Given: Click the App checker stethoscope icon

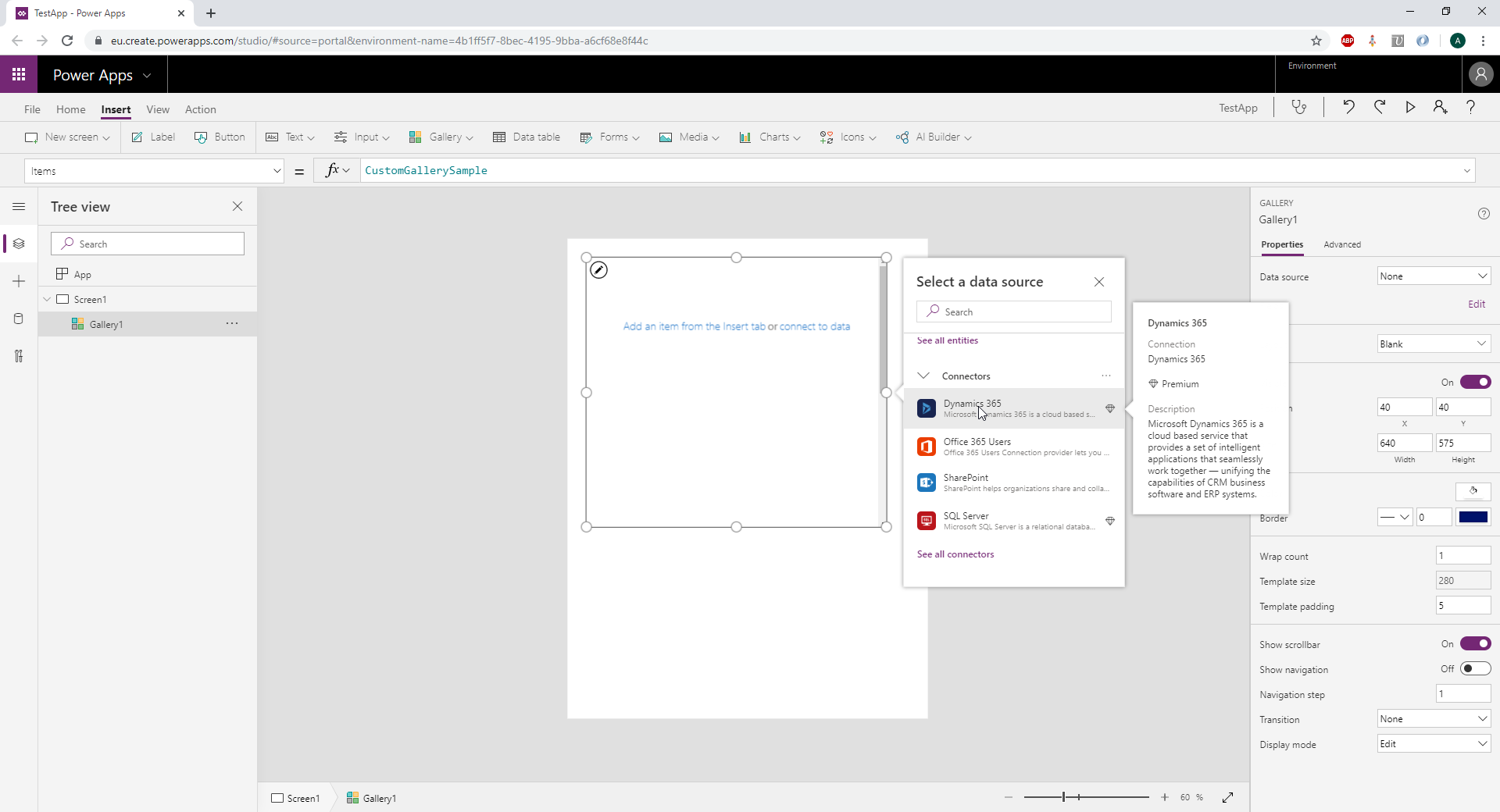Looking at the screenshot, I should [x=1298, y=107].
